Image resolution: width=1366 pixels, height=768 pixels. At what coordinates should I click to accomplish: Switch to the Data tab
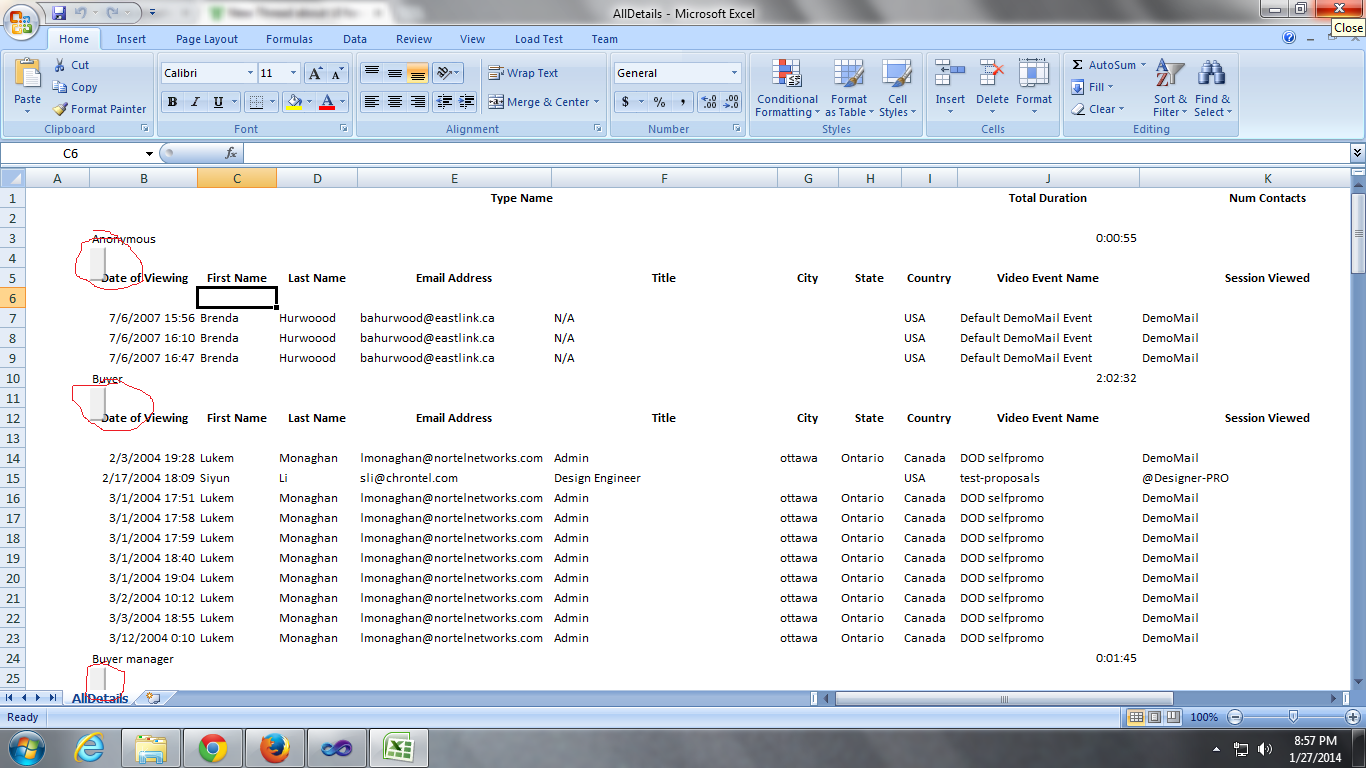tap(355, 39)
